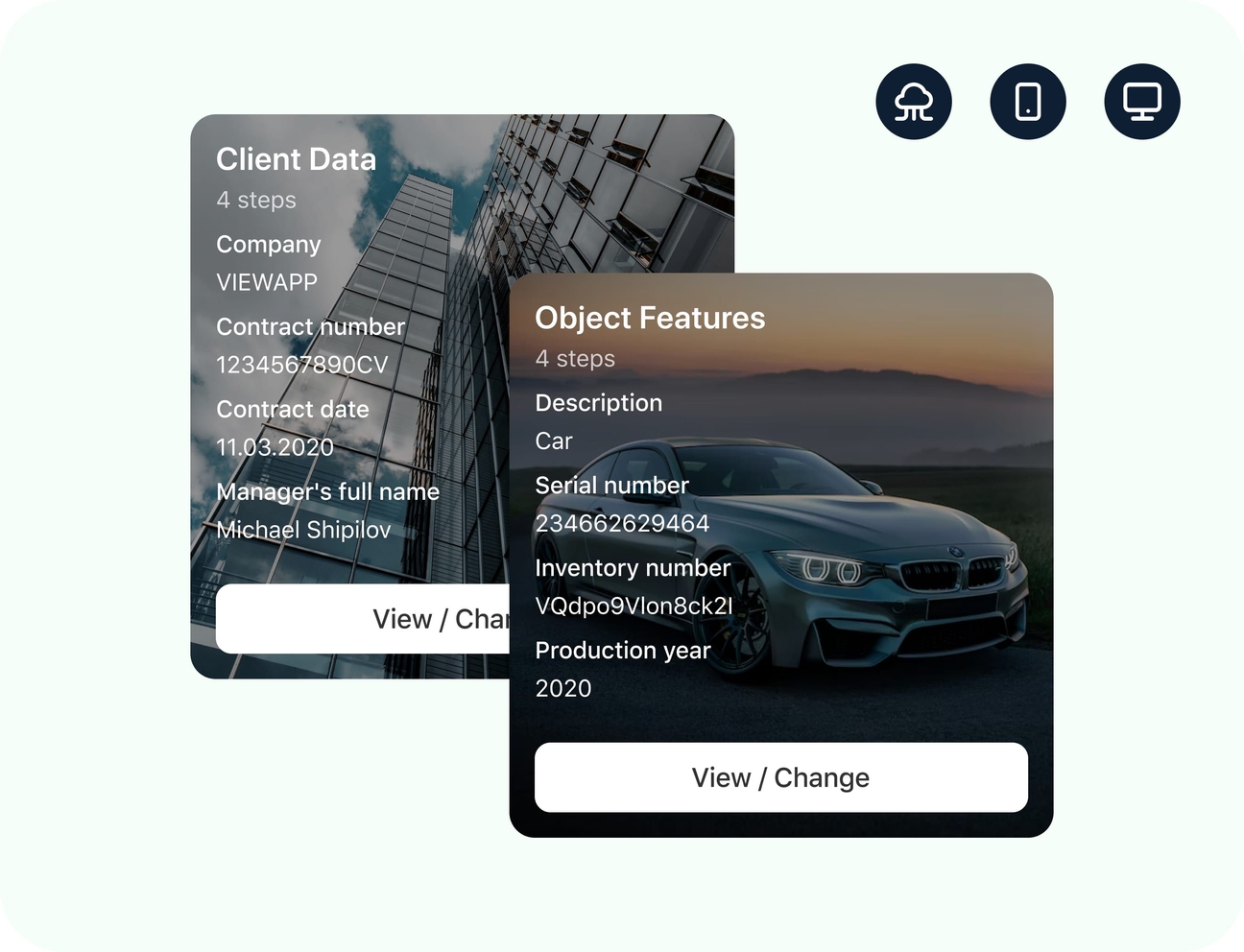1244x952 pixels.
Task: Select the desktop monitor icon
Action: 1142,102
